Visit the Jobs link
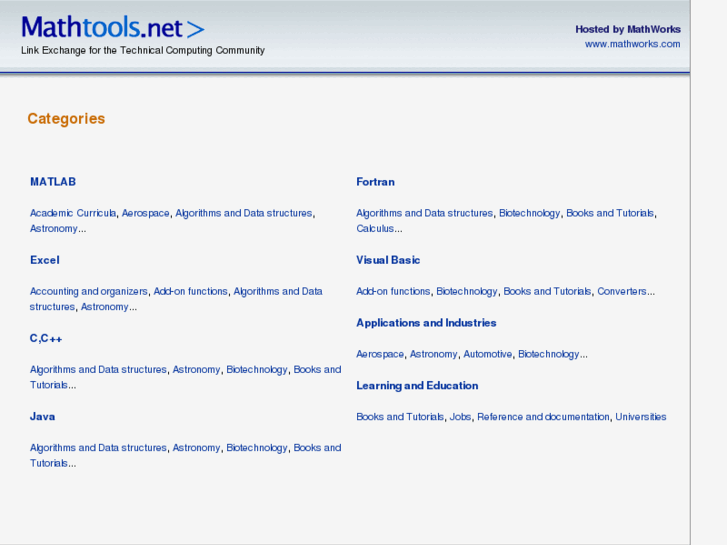Viewport: 727px width, 545px height. (460, 417)
